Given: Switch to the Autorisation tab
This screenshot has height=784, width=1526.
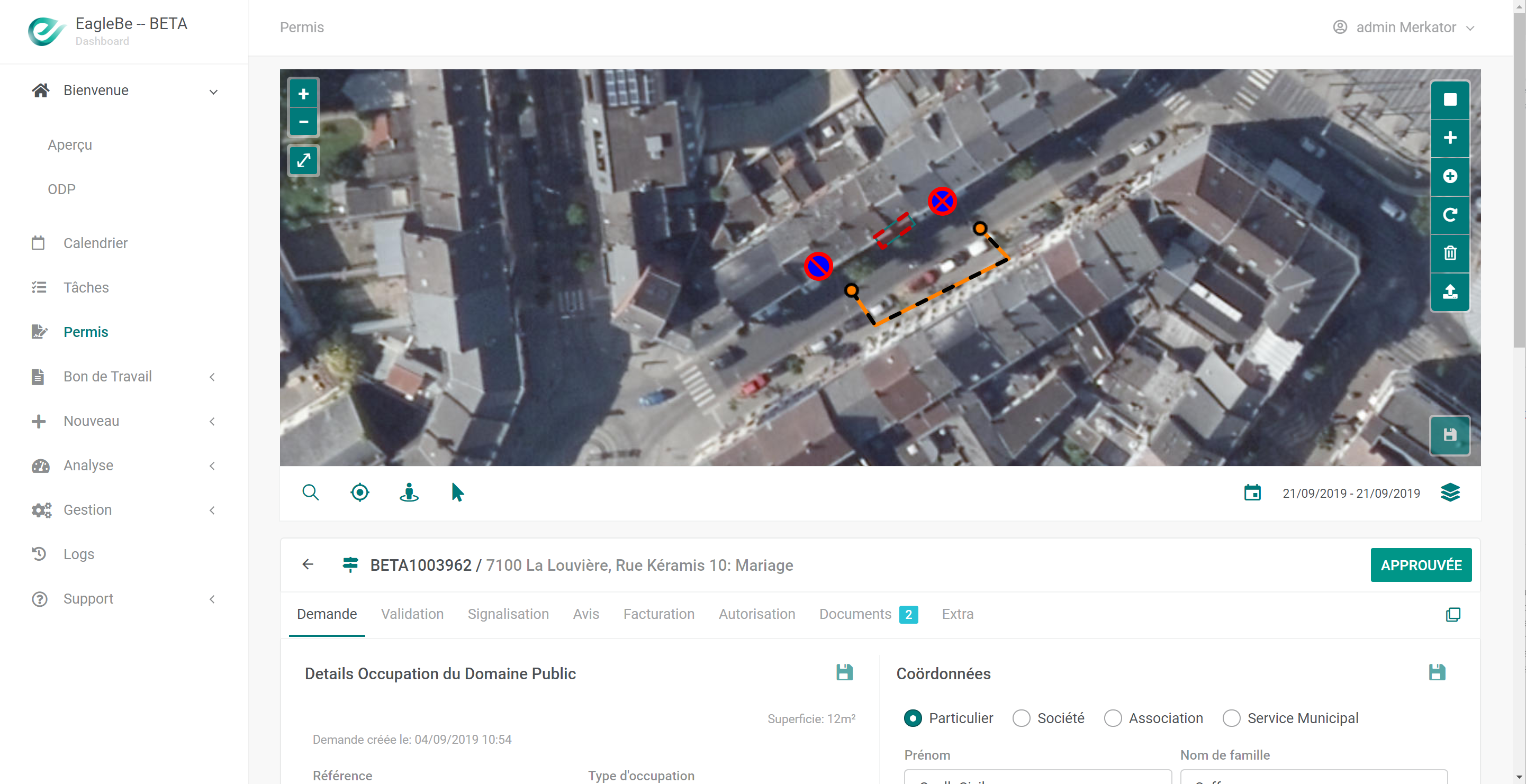Looking at the screenshot, I should 756,614.
